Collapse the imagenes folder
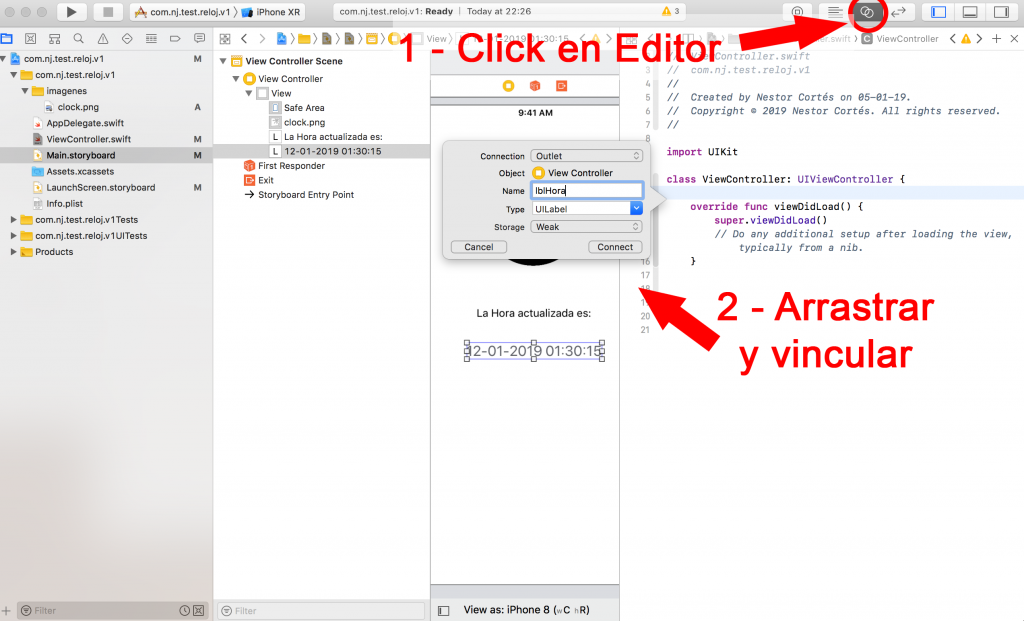 (x=25, y=91)
